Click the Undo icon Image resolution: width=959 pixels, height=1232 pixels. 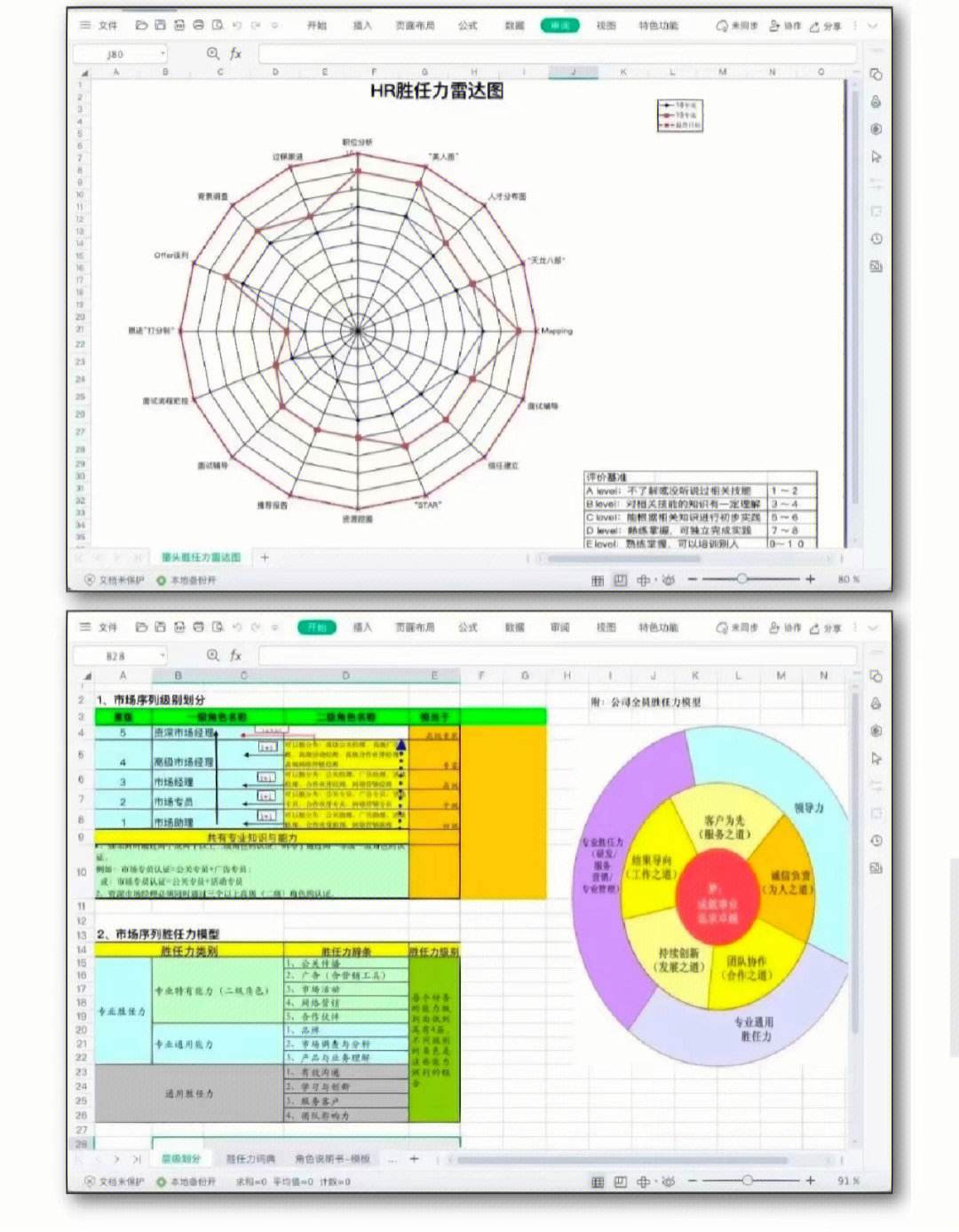(236, 27)
